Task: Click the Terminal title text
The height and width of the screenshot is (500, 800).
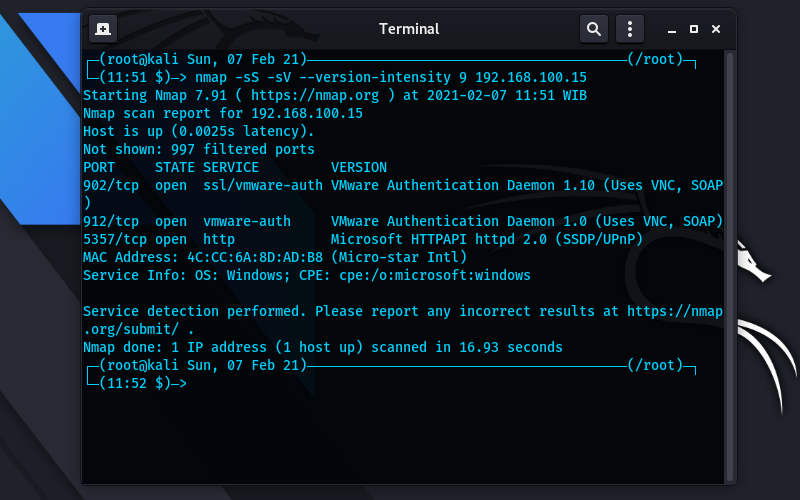Action: tap(409, 29)
